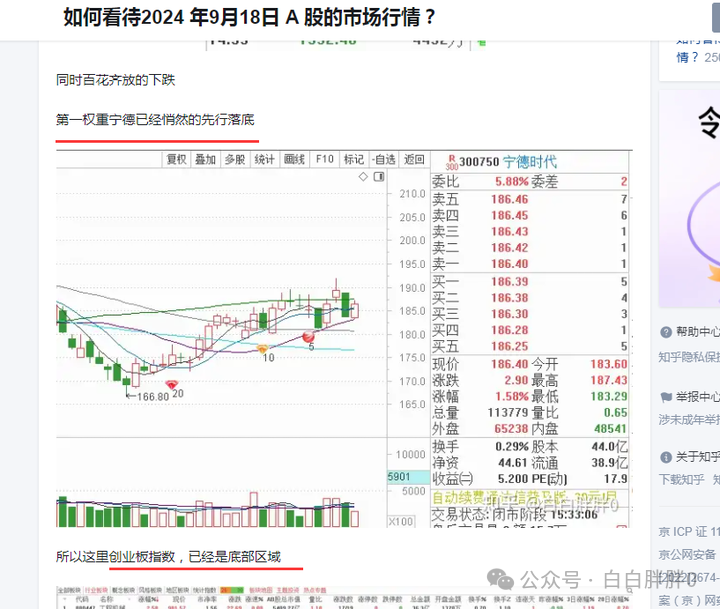Click the 最低 value 183.29
This screenshot has height=609, width=720.
608,396
